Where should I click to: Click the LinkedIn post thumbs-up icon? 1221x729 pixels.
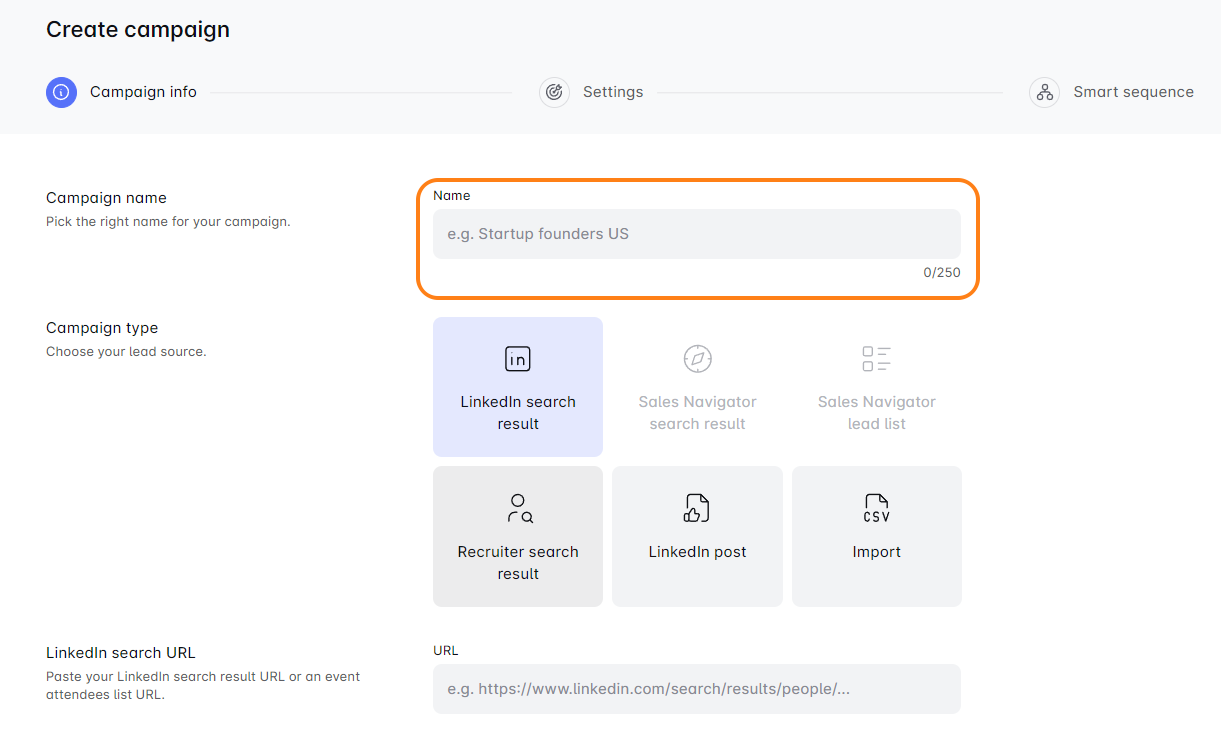click(697, 508)
